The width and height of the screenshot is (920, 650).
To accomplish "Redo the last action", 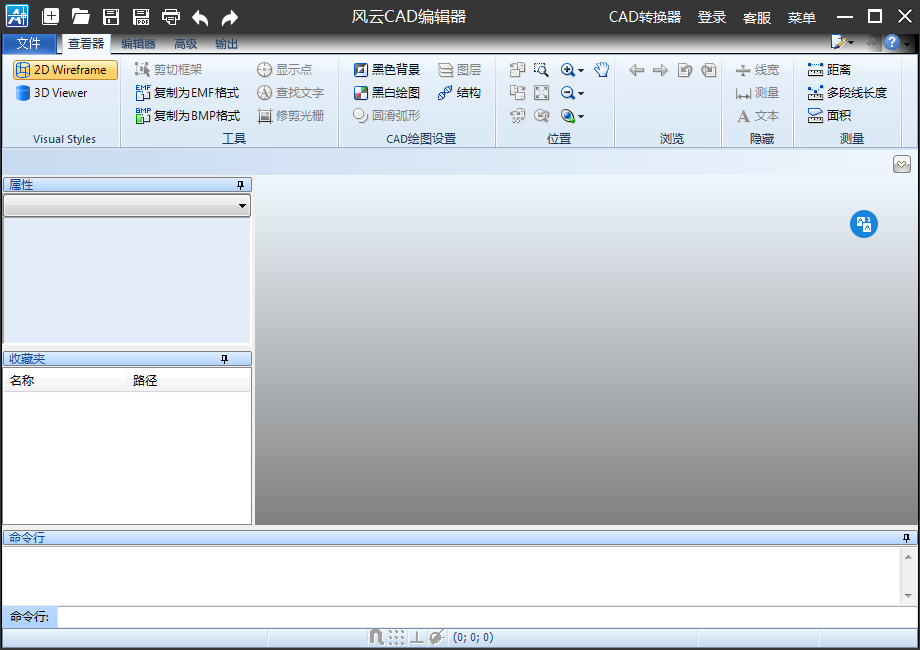I will pos(230,18).
